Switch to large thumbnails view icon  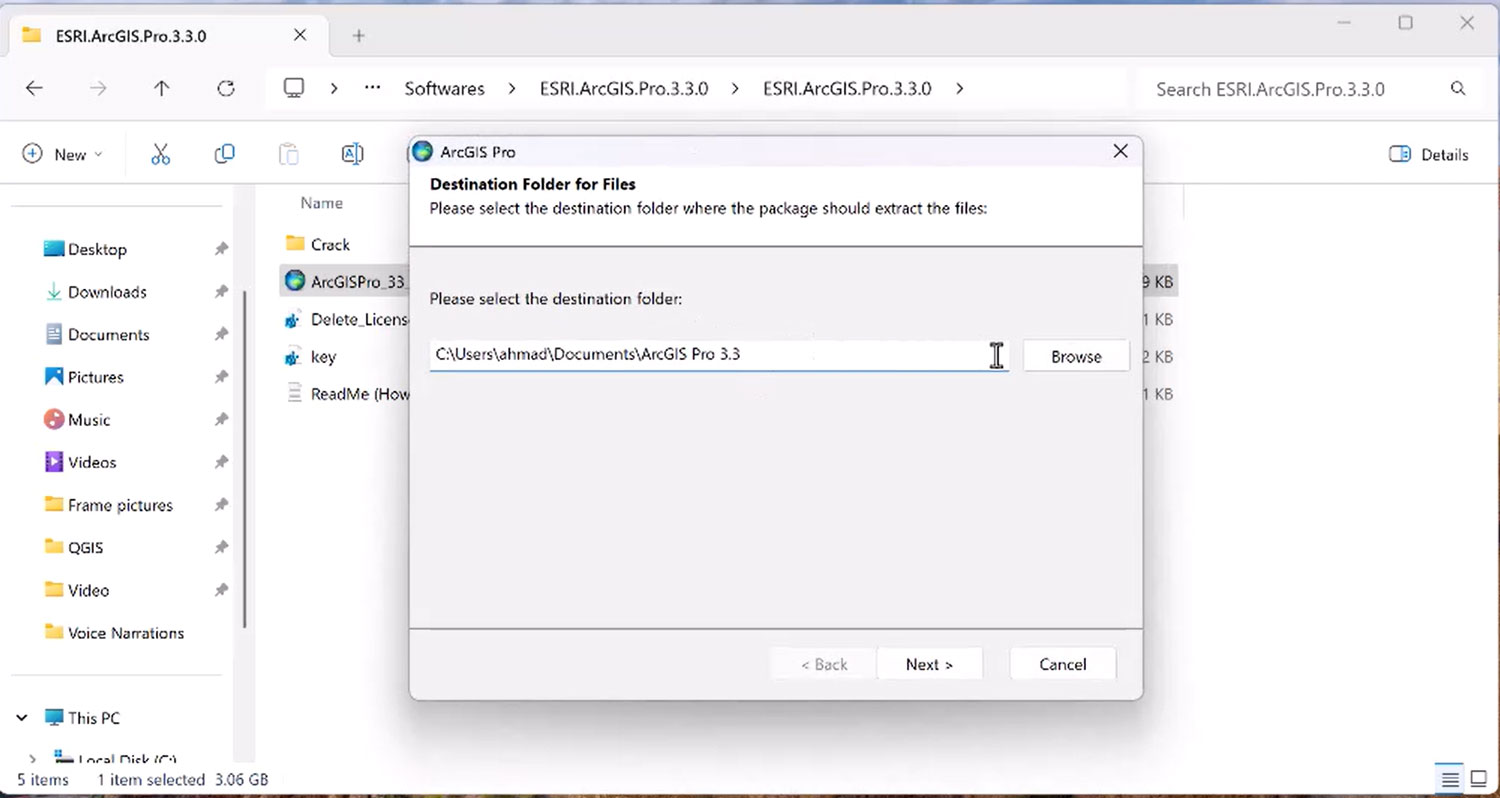(x=1478, y=779)
